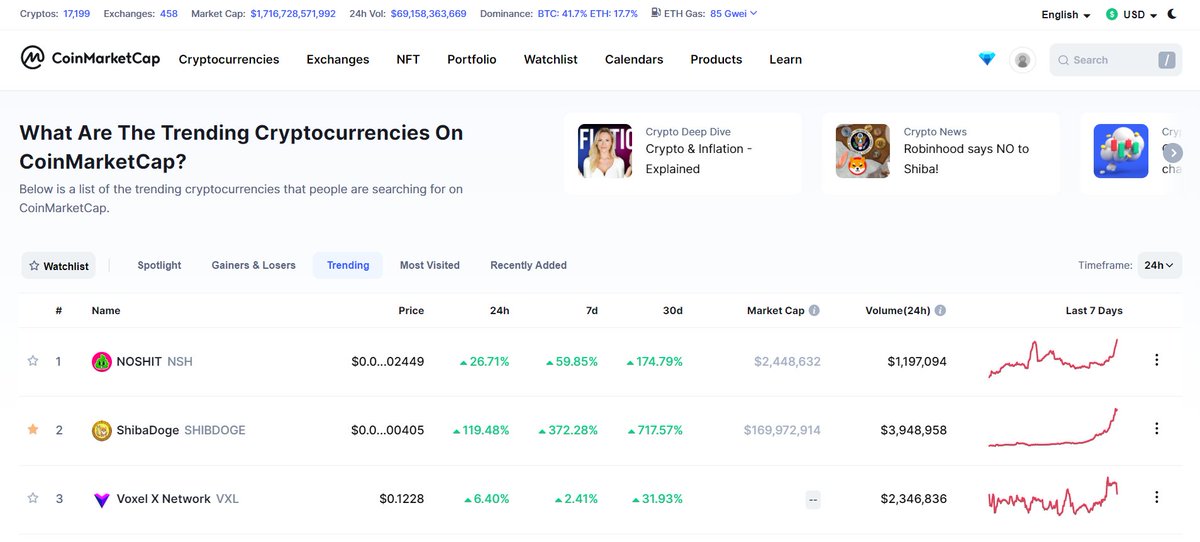The width and height of the screenshot is (1200, 542).
Task: Sort by the Price column header
Action: point(411,311)
